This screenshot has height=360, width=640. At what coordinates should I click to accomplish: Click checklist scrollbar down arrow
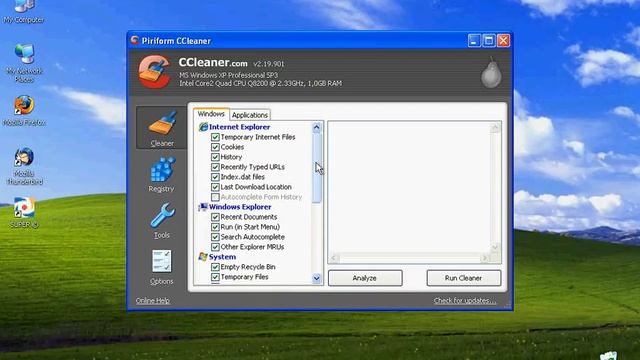pyautogui.click(x=317, y=278)
